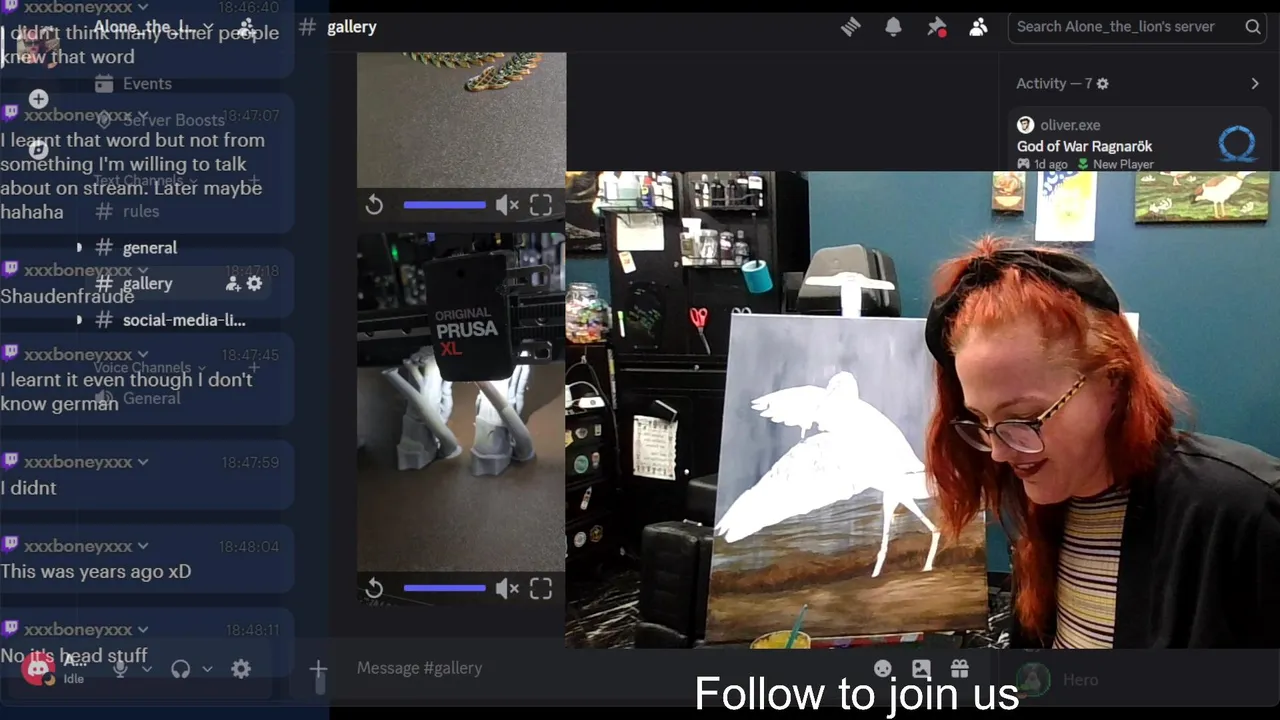The width and height of the screenshot is (1280, 720).
Task: Open the rules channel
Action: point(141,211)
